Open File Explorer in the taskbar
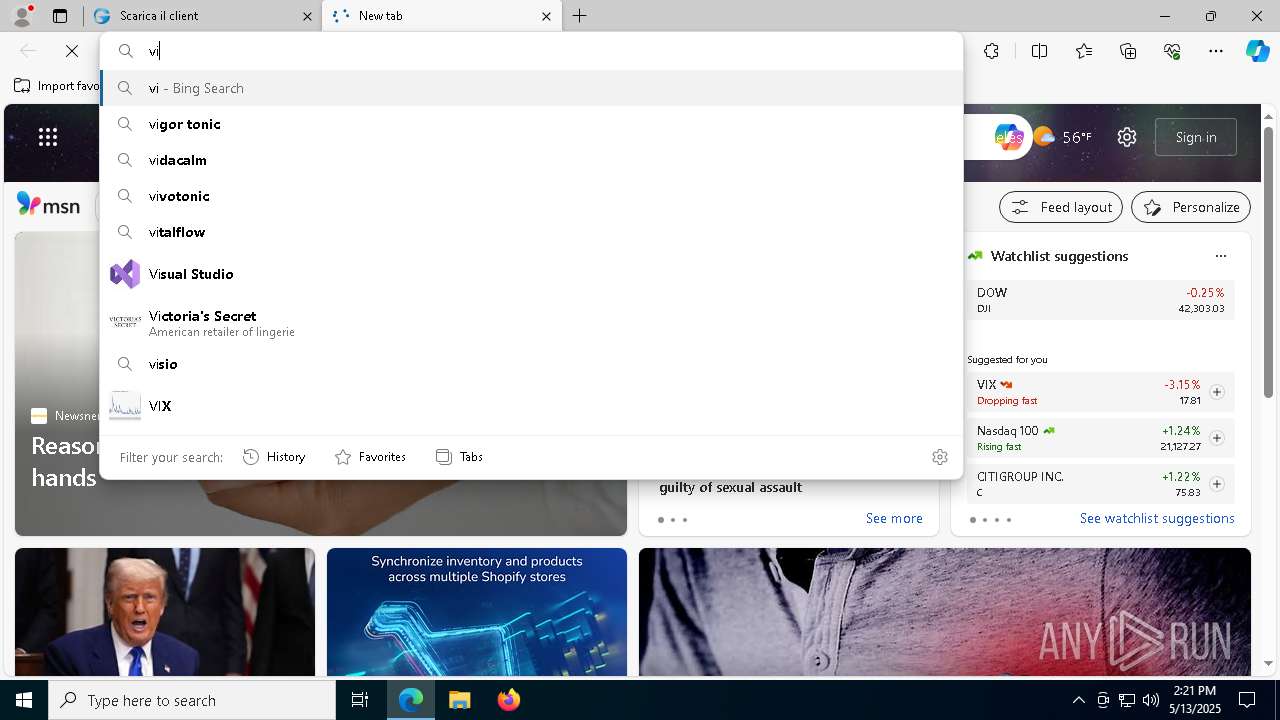Image resolution: width=1280 pixels, height=720 pixels. tap(459, 700)
